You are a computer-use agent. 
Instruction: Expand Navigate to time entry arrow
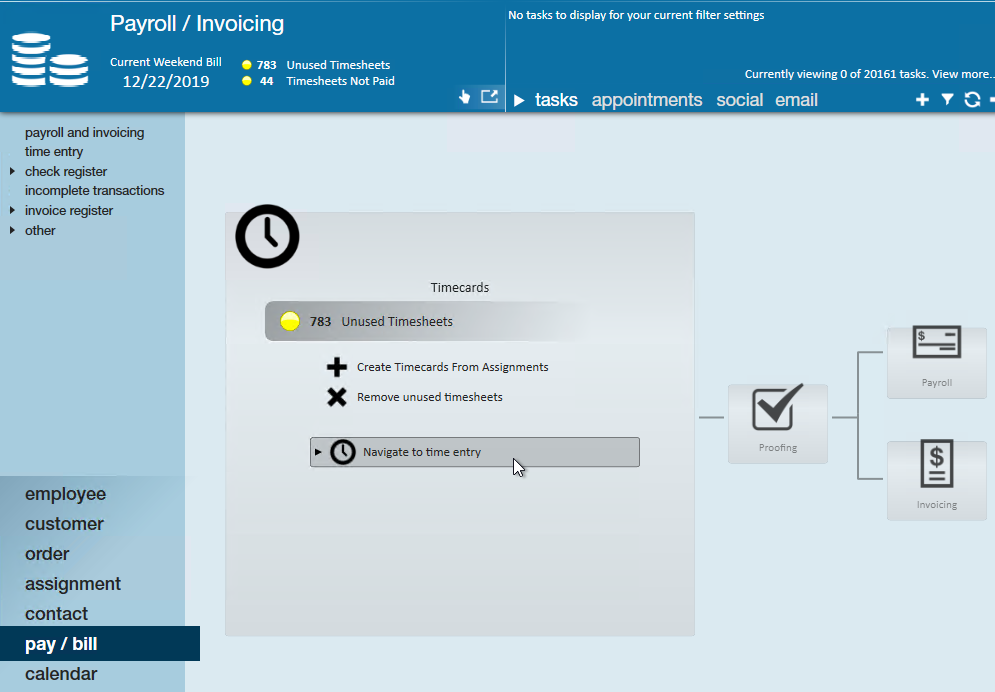point(319,452)
